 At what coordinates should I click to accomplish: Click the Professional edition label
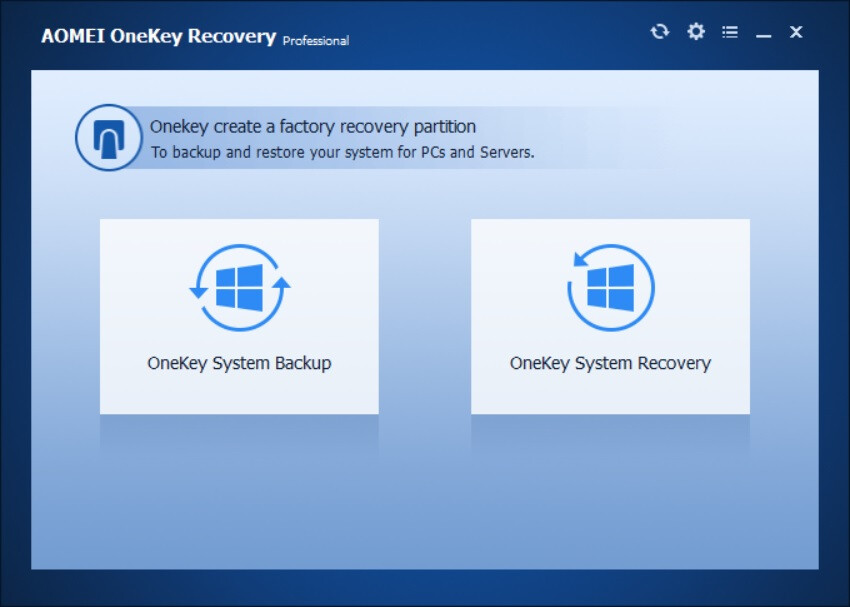316,41
